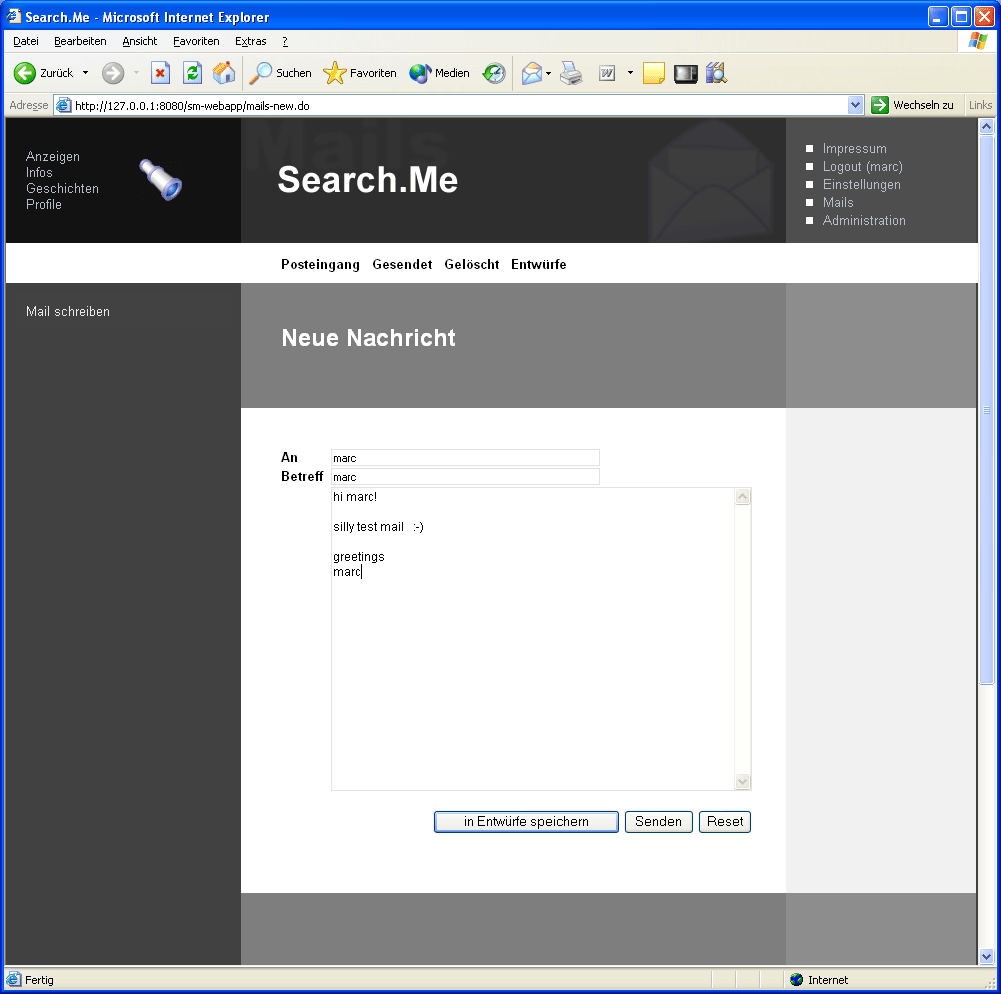Image resolution: width=1001 pixels, height=994 pixels.
Task: Open the Medien toolbar button
Action: click(440, 73)
